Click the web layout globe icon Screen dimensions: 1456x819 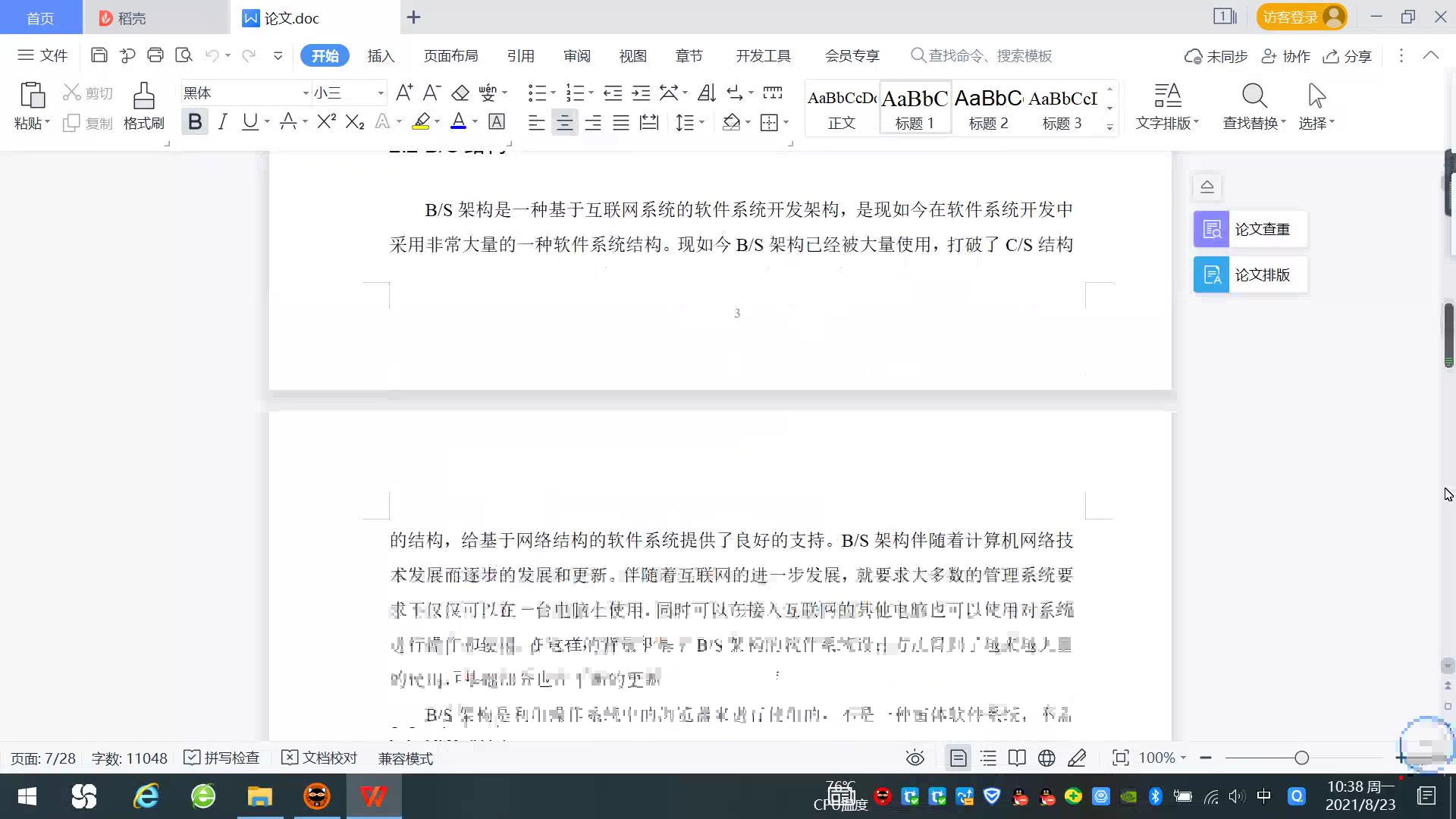pos(1046,758)
